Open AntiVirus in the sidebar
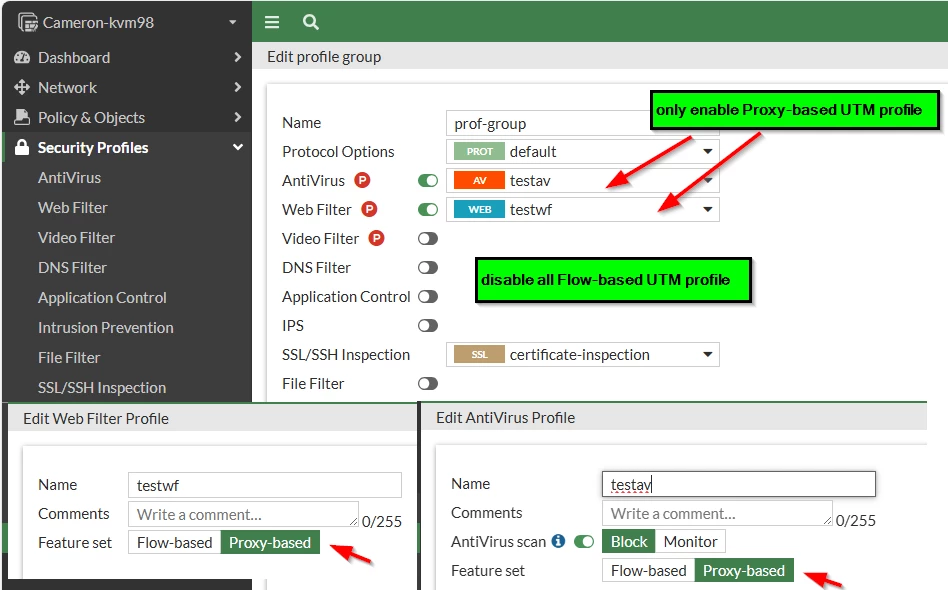Viewport: 948px width, 590px height. 70,178
